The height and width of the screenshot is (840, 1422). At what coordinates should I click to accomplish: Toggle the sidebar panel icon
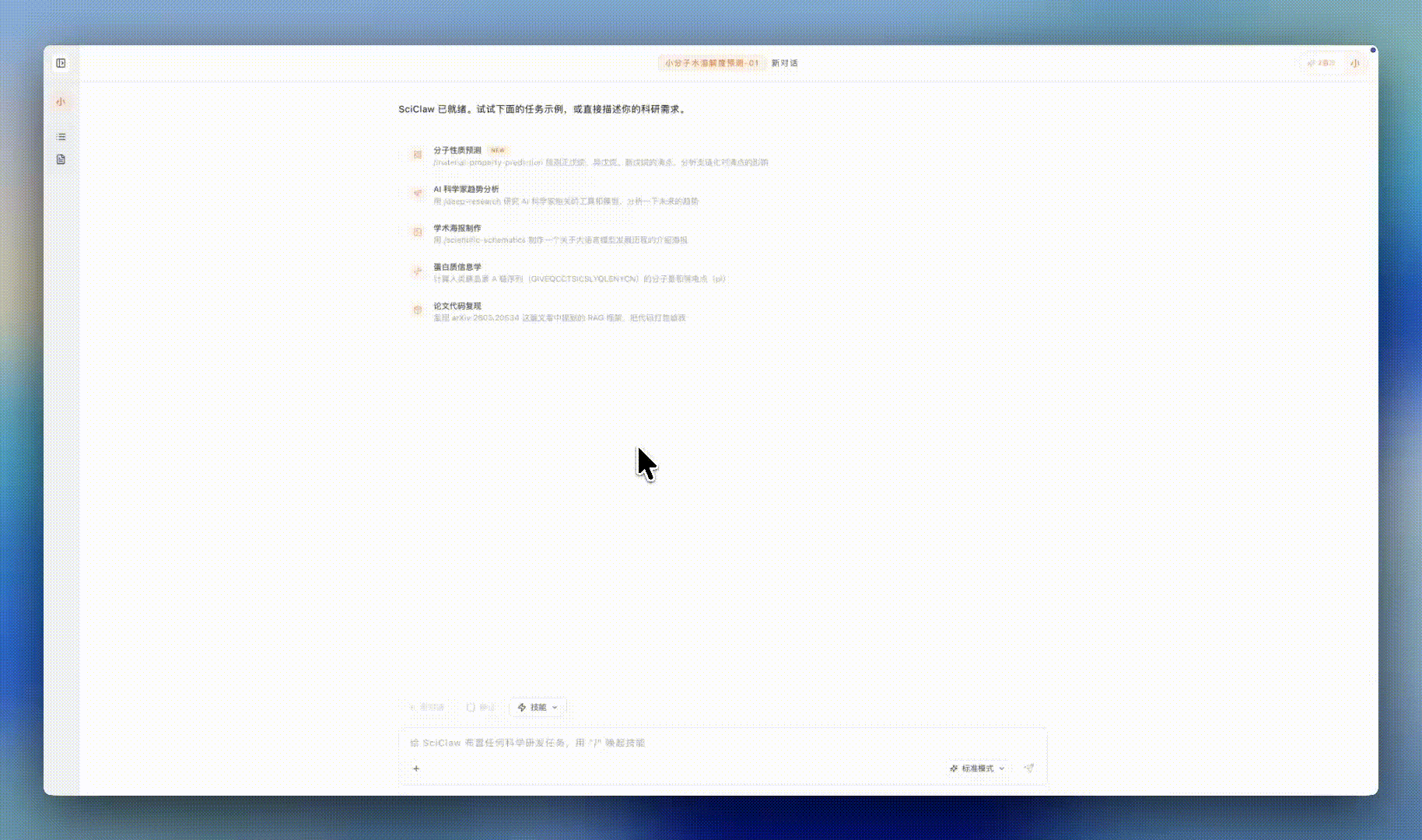61,63
